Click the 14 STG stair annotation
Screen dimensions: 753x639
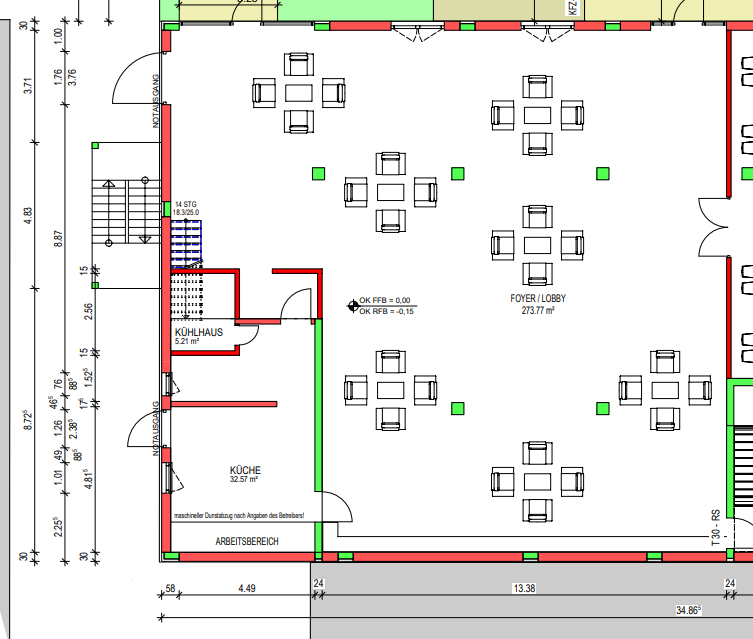[185, 205]
